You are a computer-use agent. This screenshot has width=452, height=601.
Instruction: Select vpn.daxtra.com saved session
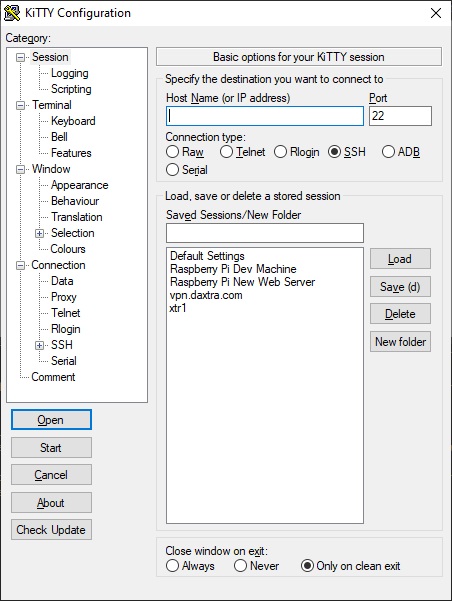[x=206, y=295]
